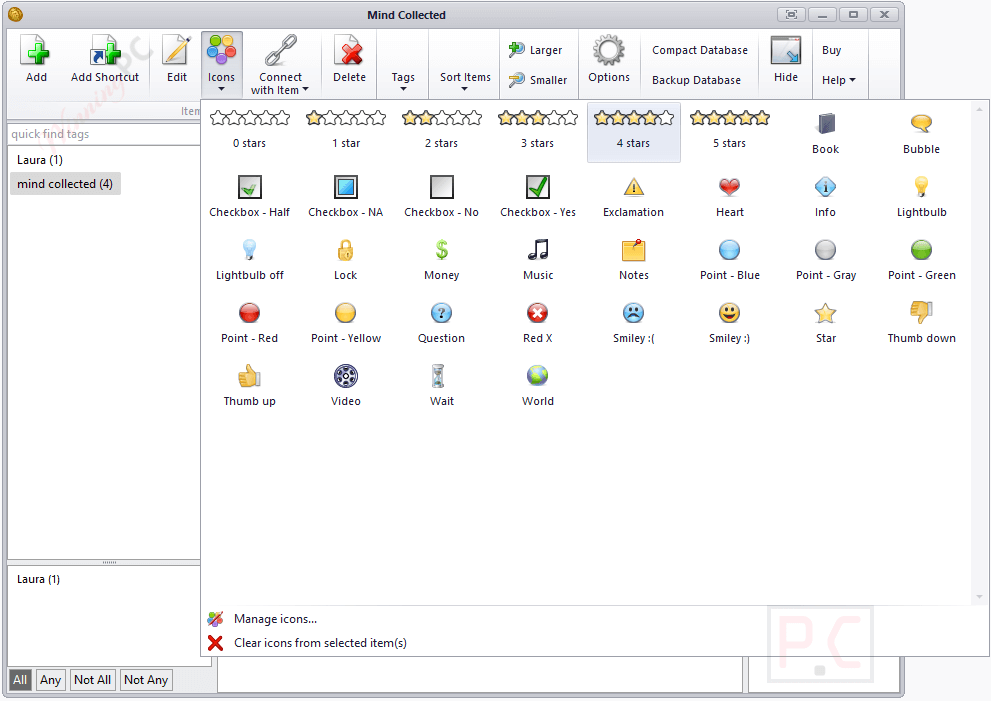Image resolution: width=991 pixels, height=701 pixels.
Task: Click the Delete toolbar button
Action: [x=350, y=59]
